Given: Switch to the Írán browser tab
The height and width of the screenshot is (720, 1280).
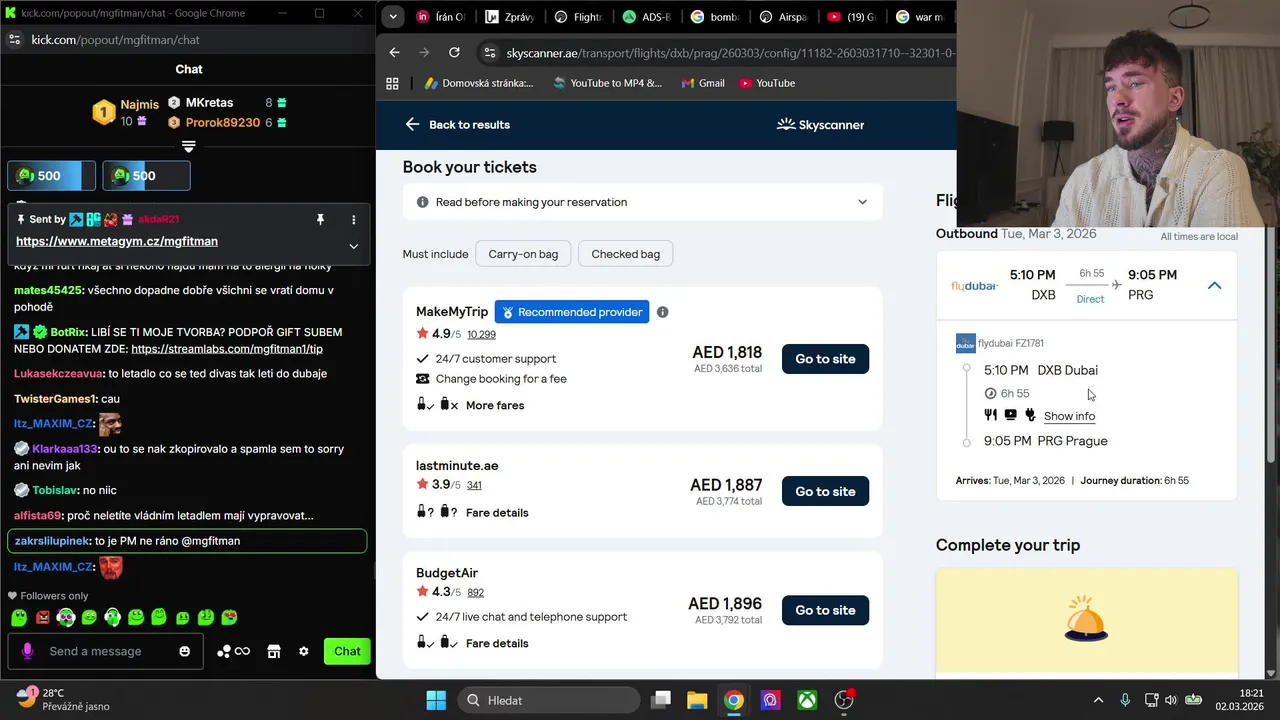Looking at the screenshot, I should click(440, 17).
